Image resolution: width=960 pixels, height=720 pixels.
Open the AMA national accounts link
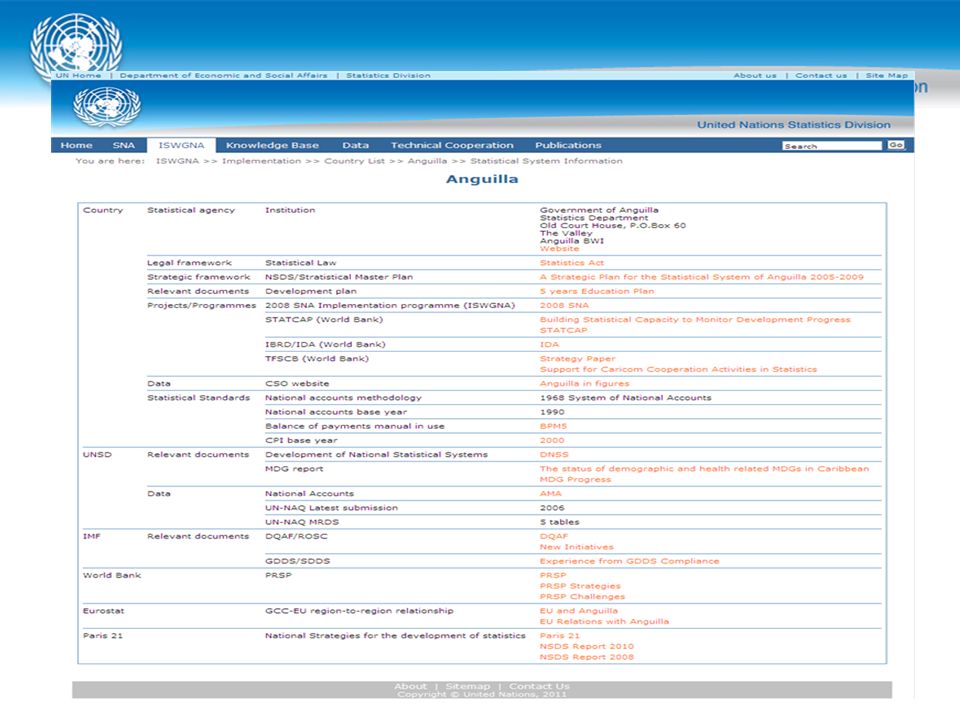(550, 493)
